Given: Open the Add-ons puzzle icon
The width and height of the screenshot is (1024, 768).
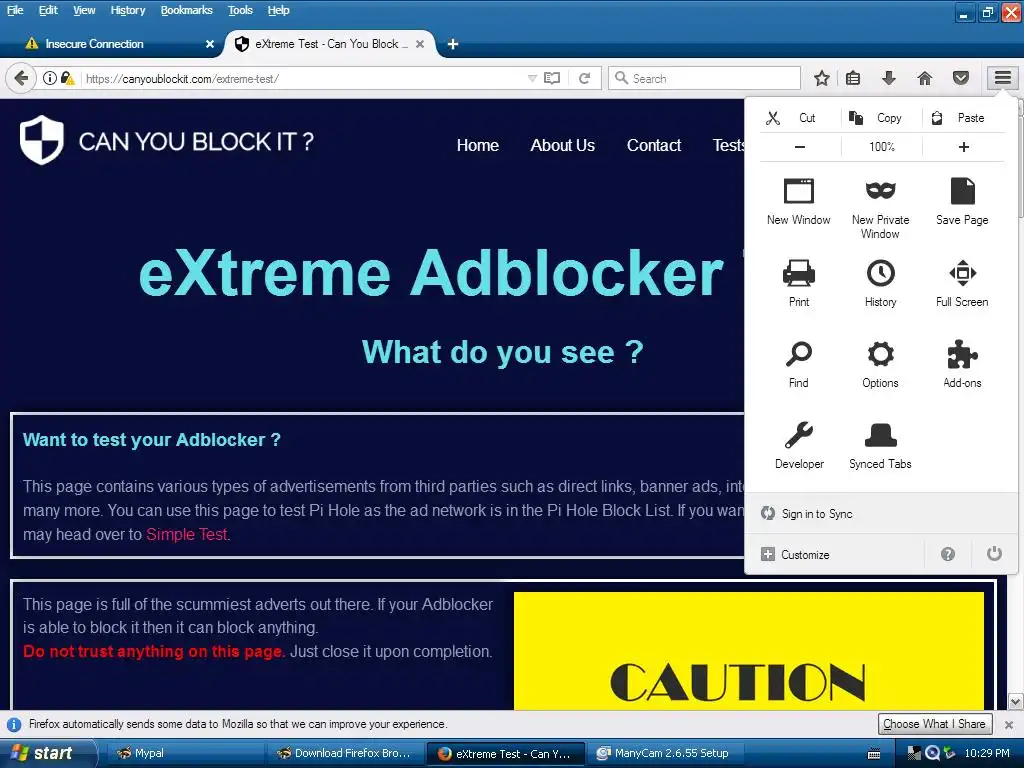Looking at the screenshot, I should (962, 364).
